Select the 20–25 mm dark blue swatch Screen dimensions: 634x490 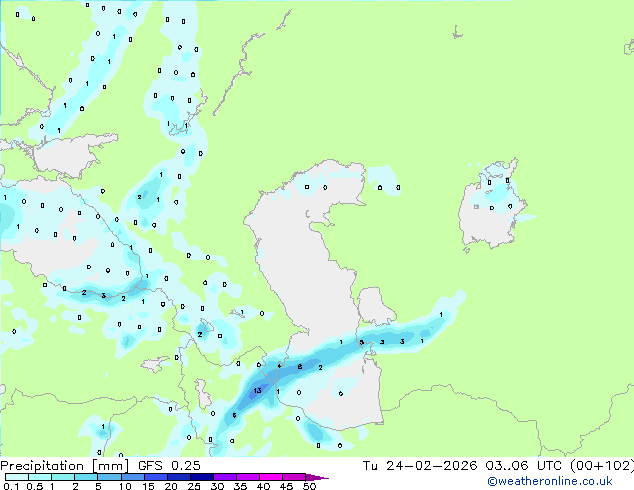178,477
